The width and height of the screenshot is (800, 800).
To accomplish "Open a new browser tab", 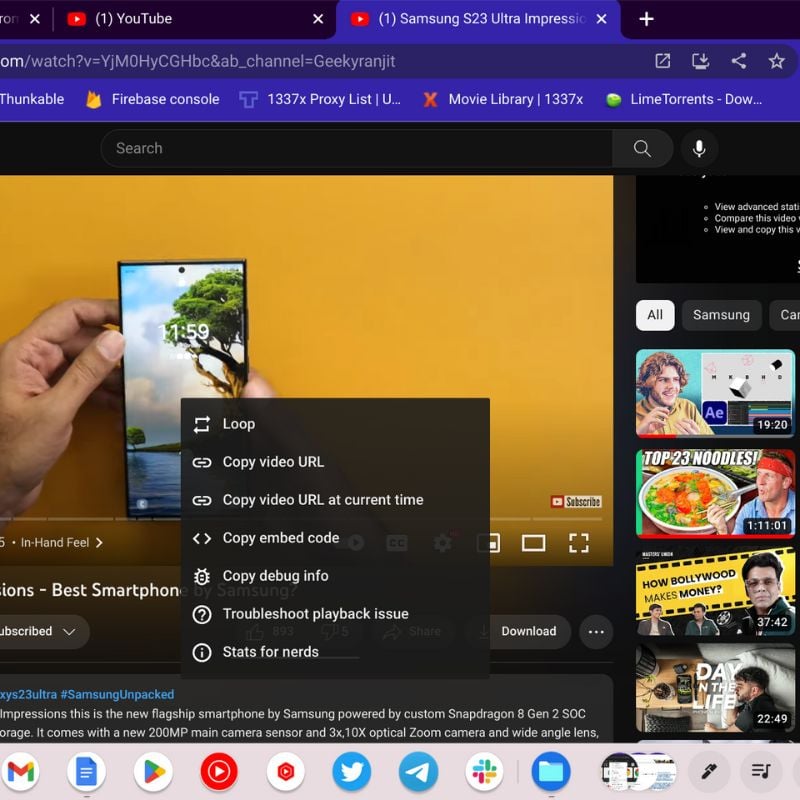I will [646, 19].
